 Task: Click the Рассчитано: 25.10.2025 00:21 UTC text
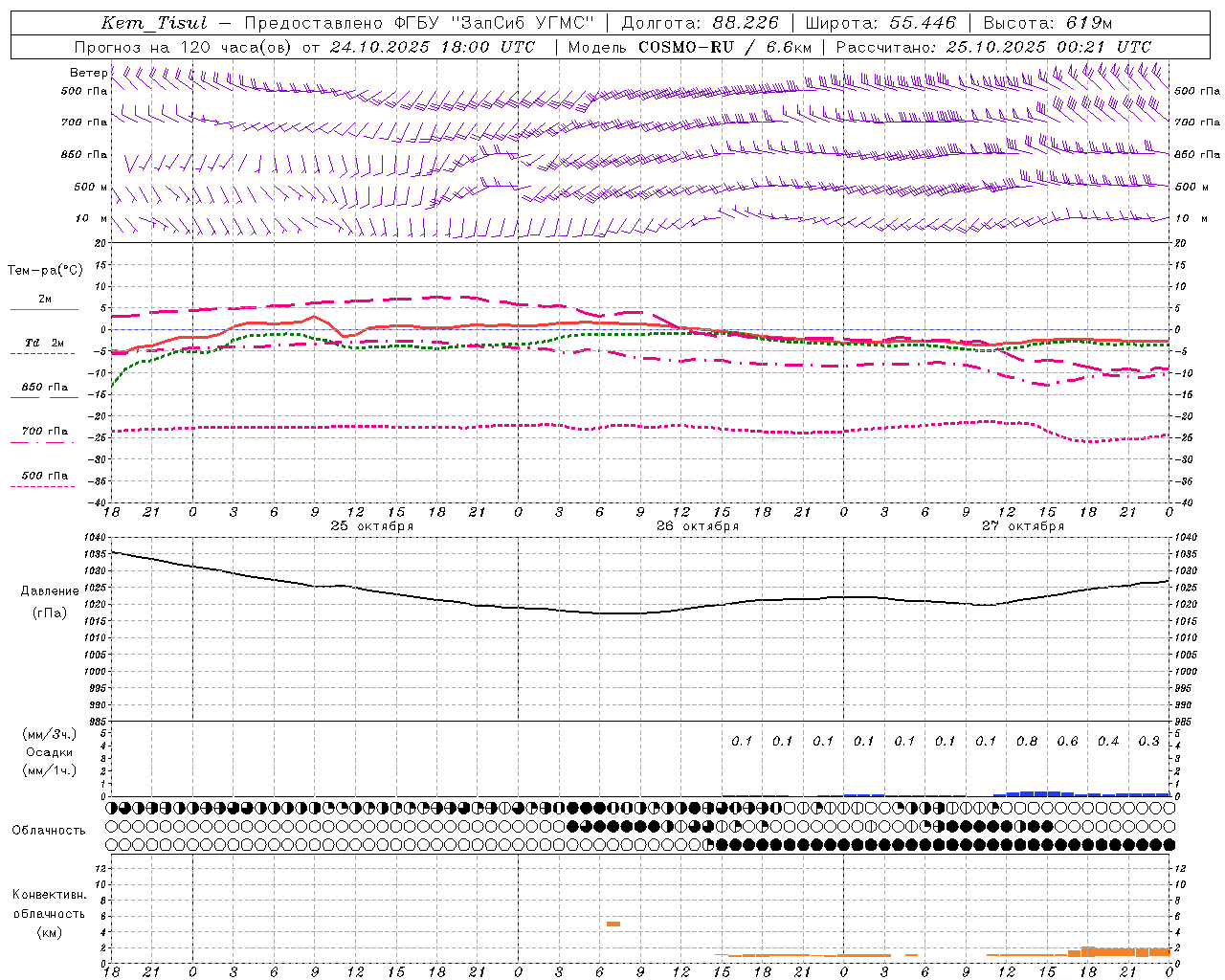click(x=993, y=47)
